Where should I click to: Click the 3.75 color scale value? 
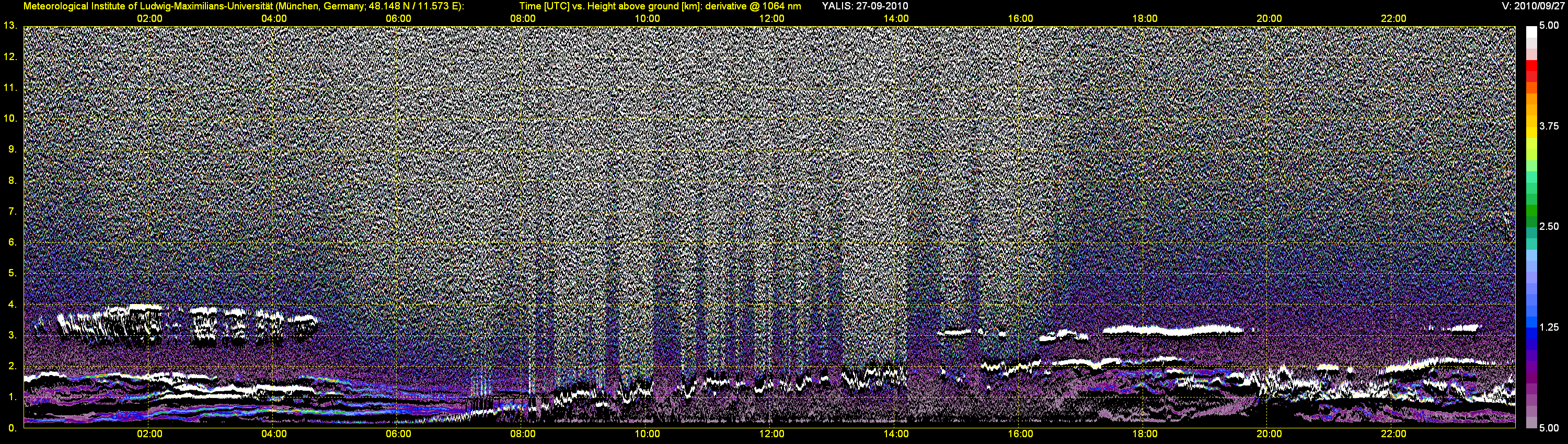[1549, 126]
